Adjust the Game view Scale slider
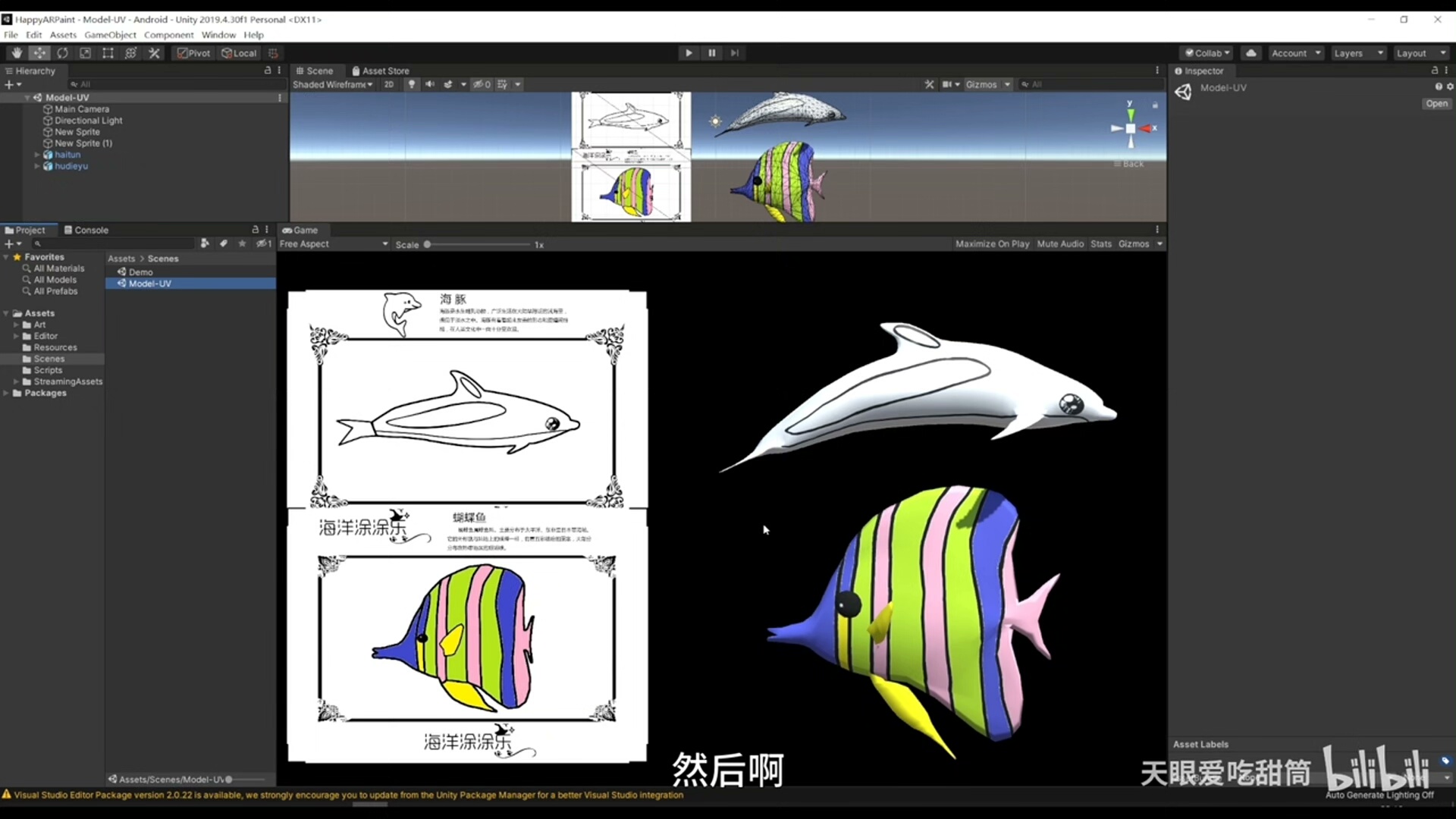The height and width of the screenshot is (819, 1456). point(428,245)
